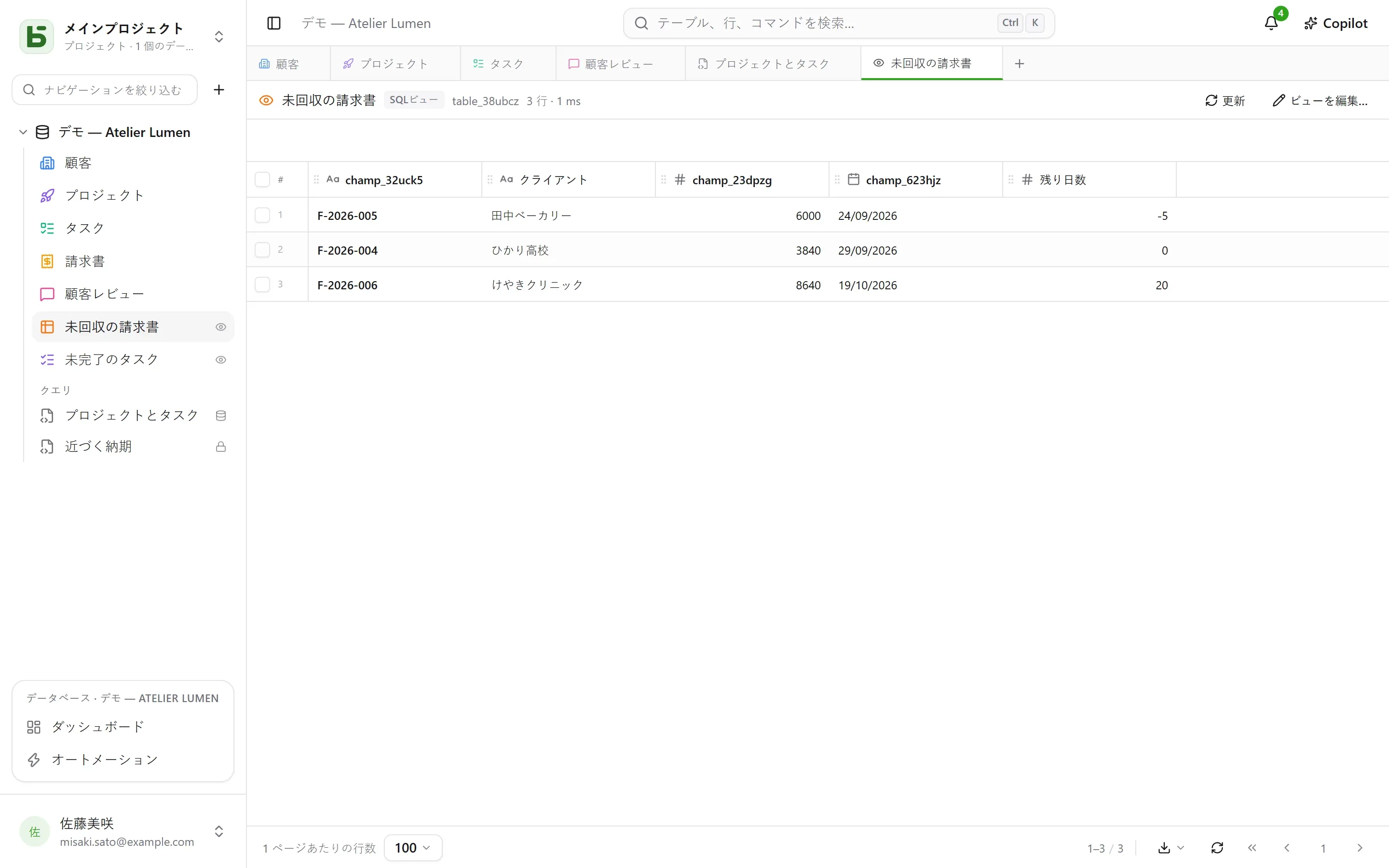Image resolution: width=1389 pixels, height=868 pixels.
Task: Open the メインプロジェクト project switcher
Action: coord(123,36)
